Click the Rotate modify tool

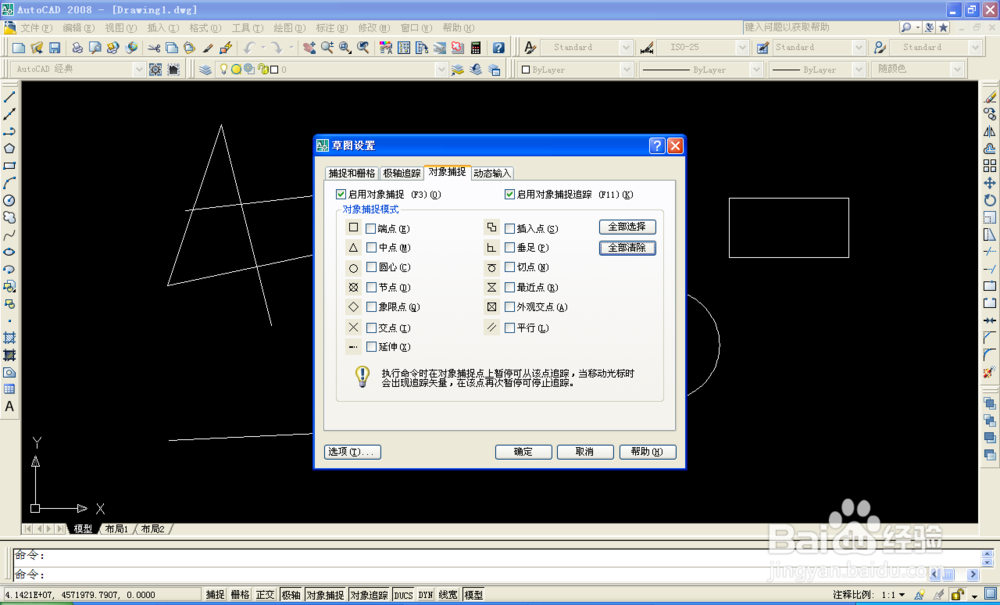pyautogui.click(x=990, y=201)
